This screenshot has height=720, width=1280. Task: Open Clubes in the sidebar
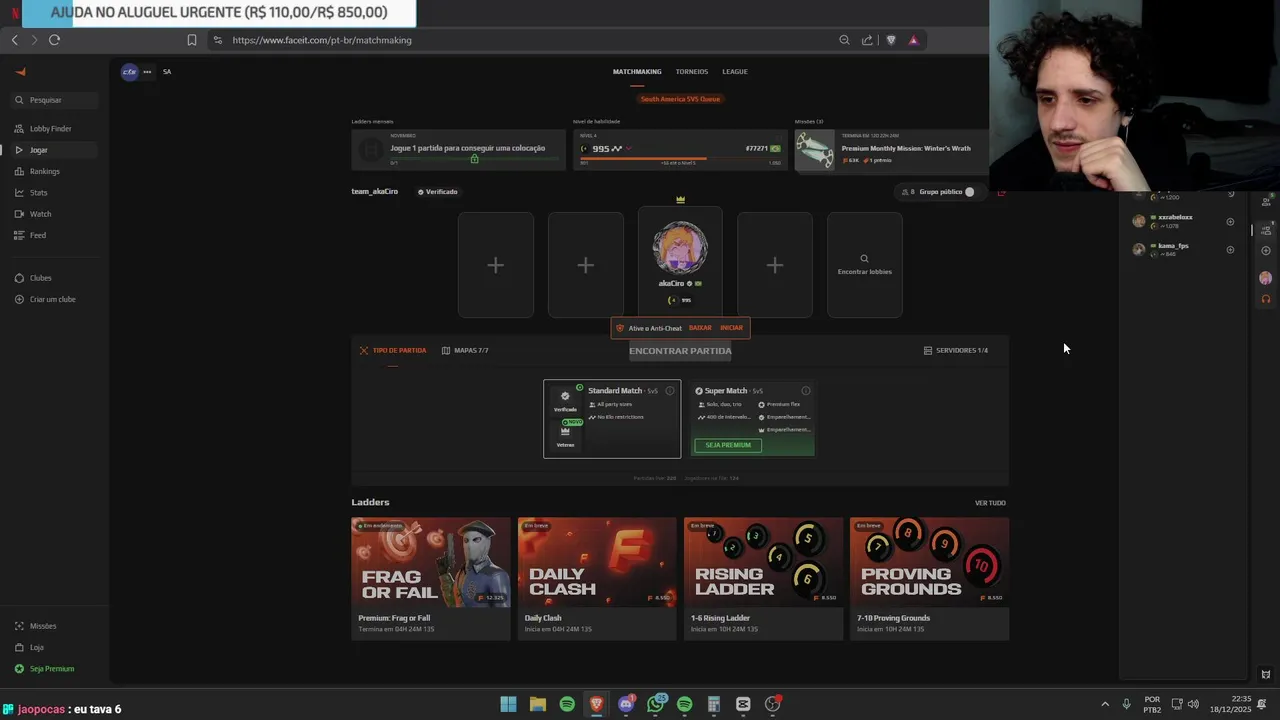click(55, 278)
